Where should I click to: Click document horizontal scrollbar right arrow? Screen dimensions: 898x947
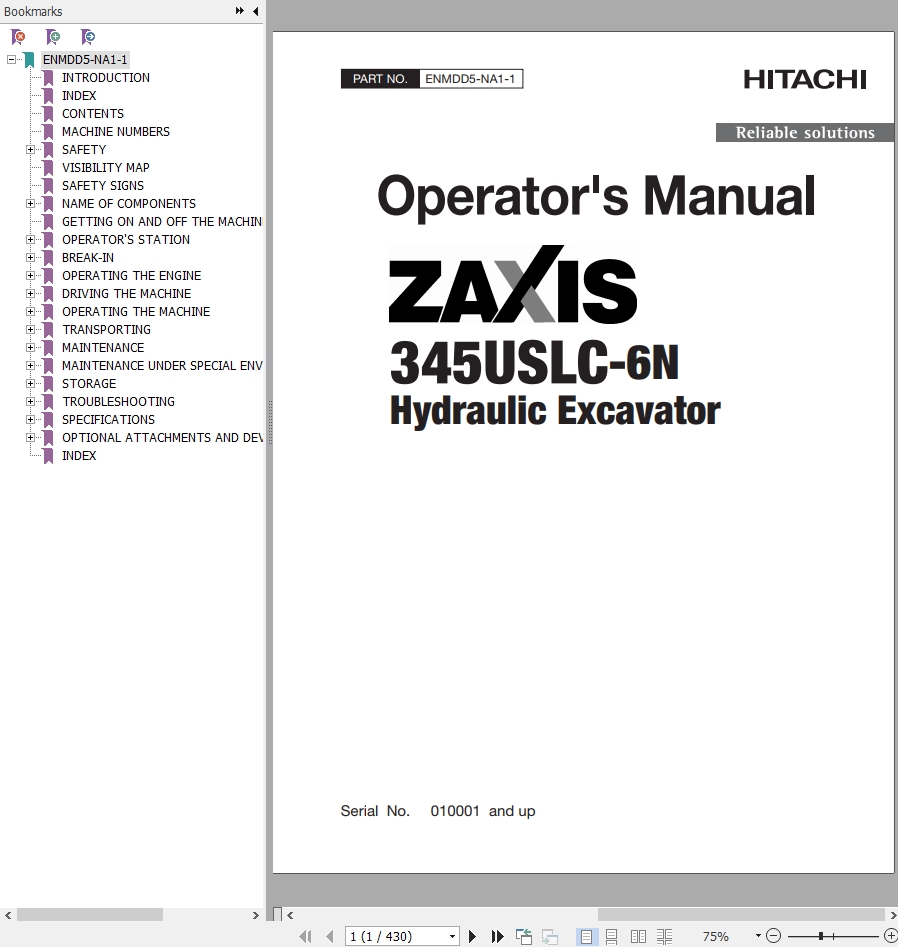[893, 915]
